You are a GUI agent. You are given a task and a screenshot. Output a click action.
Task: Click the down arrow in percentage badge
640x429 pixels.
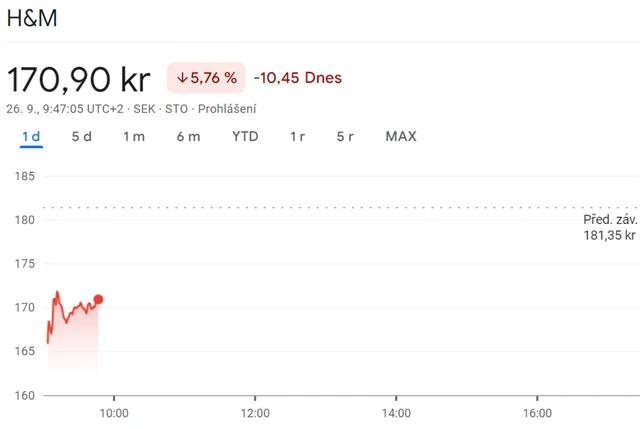183,78
